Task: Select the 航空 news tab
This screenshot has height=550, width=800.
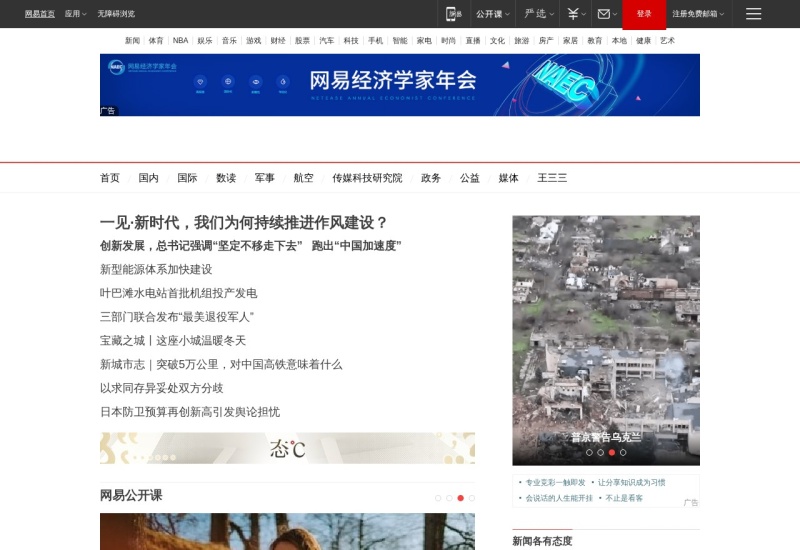Action: (304, 178)
